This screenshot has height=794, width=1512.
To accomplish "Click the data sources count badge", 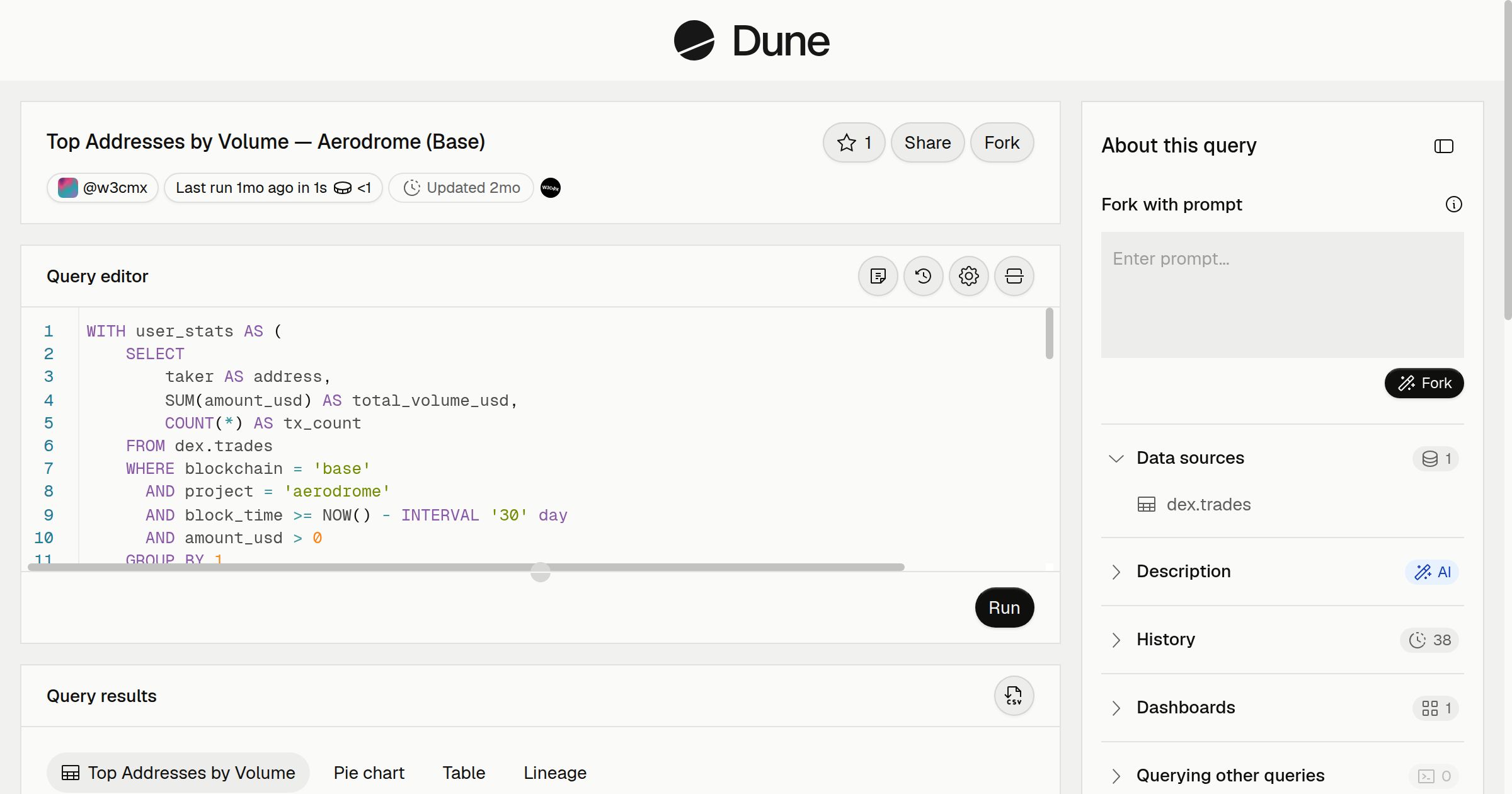I will coord(1436,459).
